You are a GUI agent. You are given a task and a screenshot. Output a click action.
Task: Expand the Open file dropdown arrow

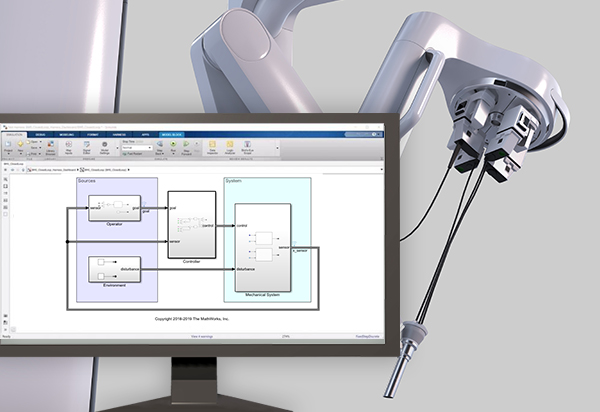38,143
